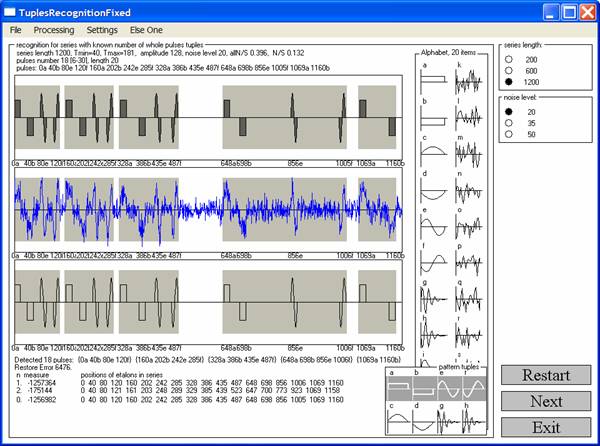Click result row 2 measure -175144

click(41, 390)
